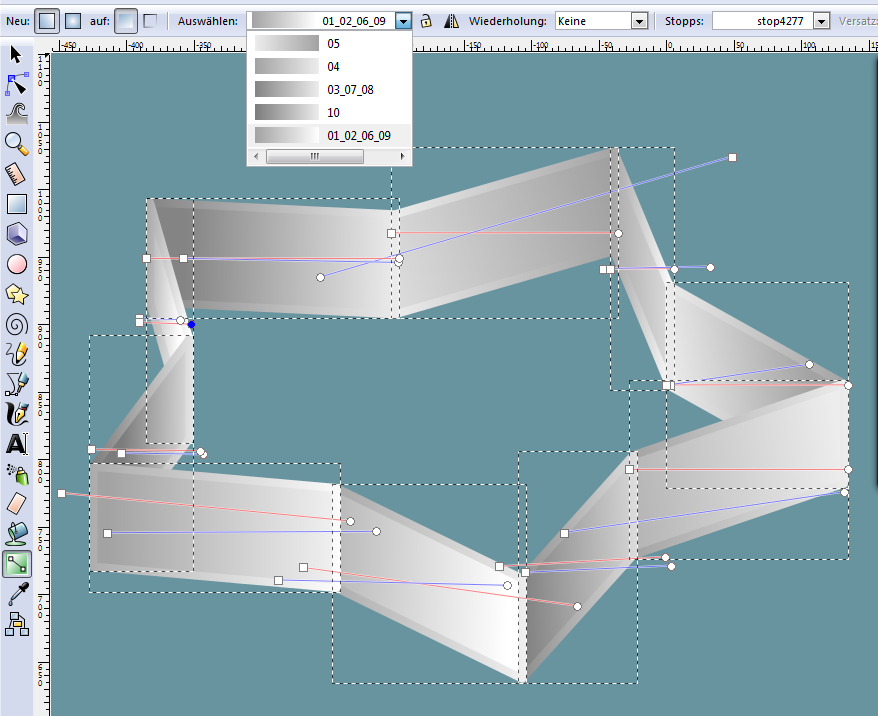Image resolution: width=878 pixels, height=716 pixels.
Task: Select the Star polygon tool
Action: [x=16, y=294]
